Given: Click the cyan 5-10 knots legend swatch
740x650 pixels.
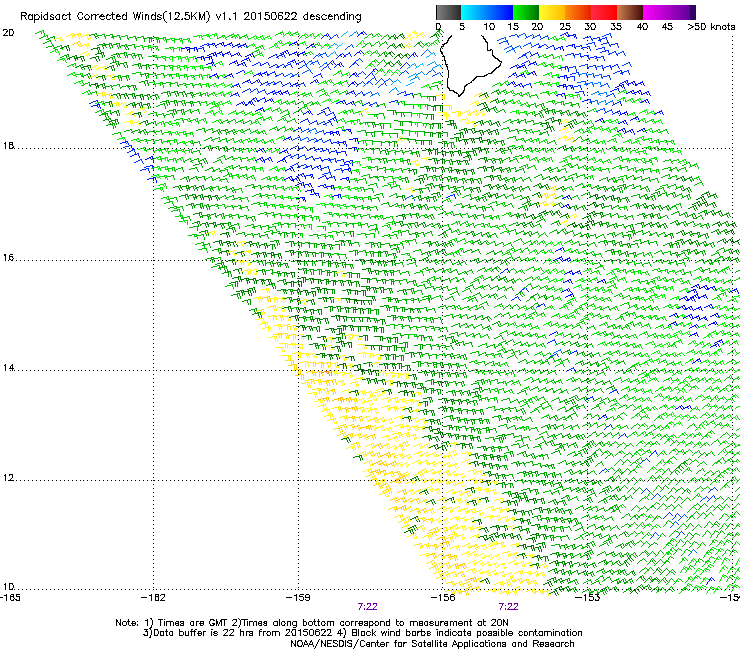Looking at the screenshot, I should pos(474,12).
